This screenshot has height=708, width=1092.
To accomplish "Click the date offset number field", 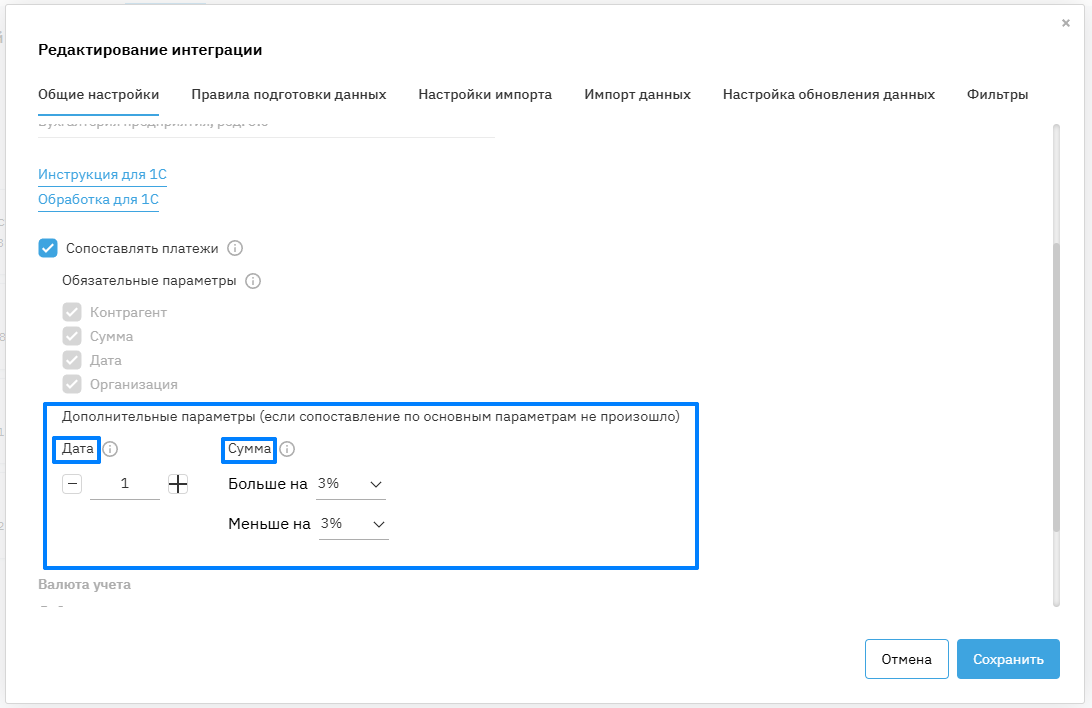I will (x=125, y=484).
